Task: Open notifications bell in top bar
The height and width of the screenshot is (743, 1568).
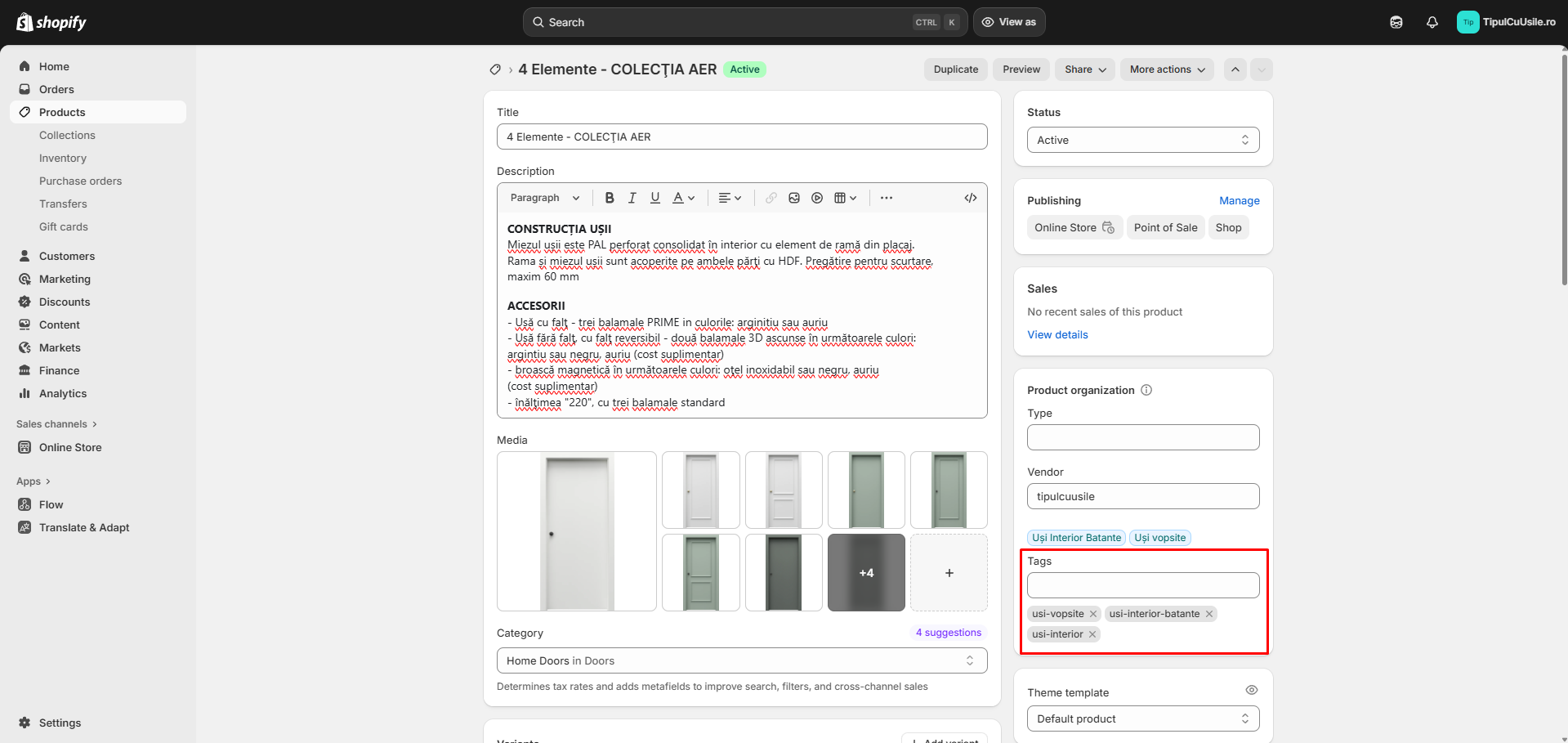Action: [1432, 22]
